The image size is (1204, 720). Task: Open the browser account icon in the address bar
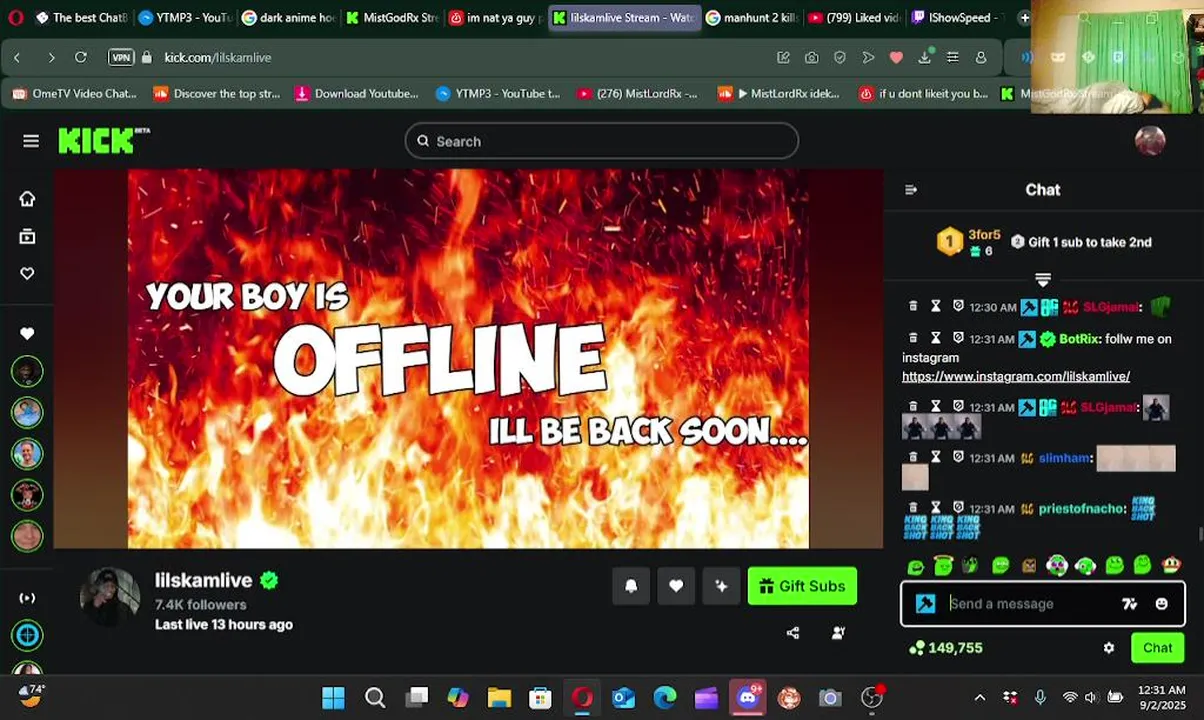click(981, 57)
